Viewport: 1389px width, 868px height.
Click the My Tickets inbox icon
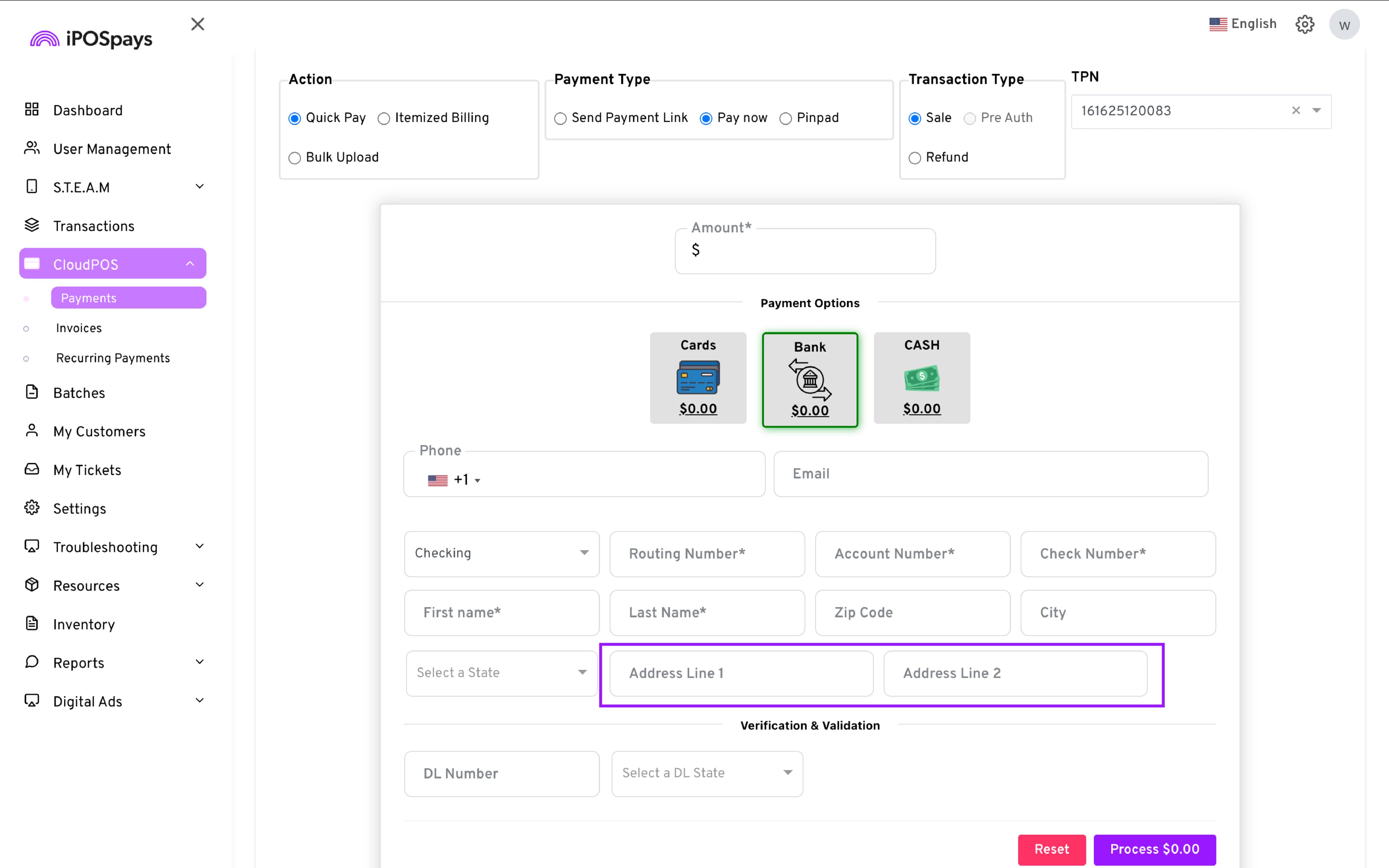coord(31,469)
